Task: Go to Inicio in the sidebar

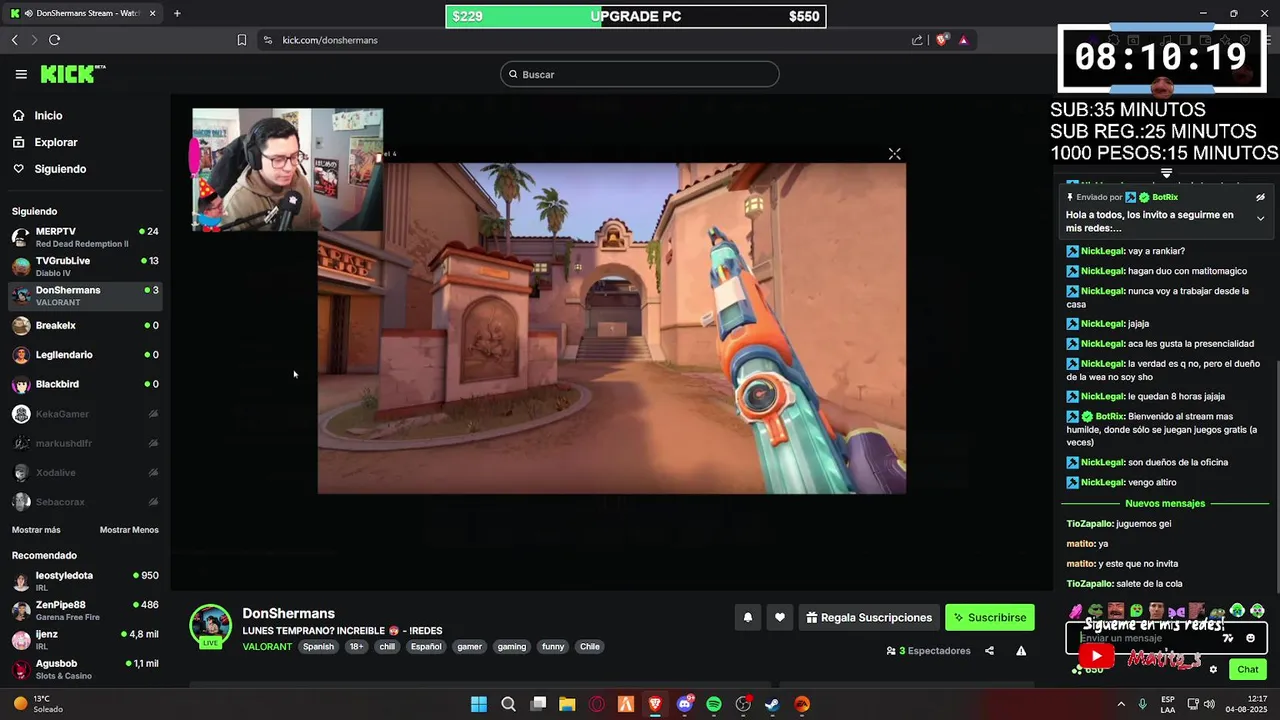Action: (48, 116)
